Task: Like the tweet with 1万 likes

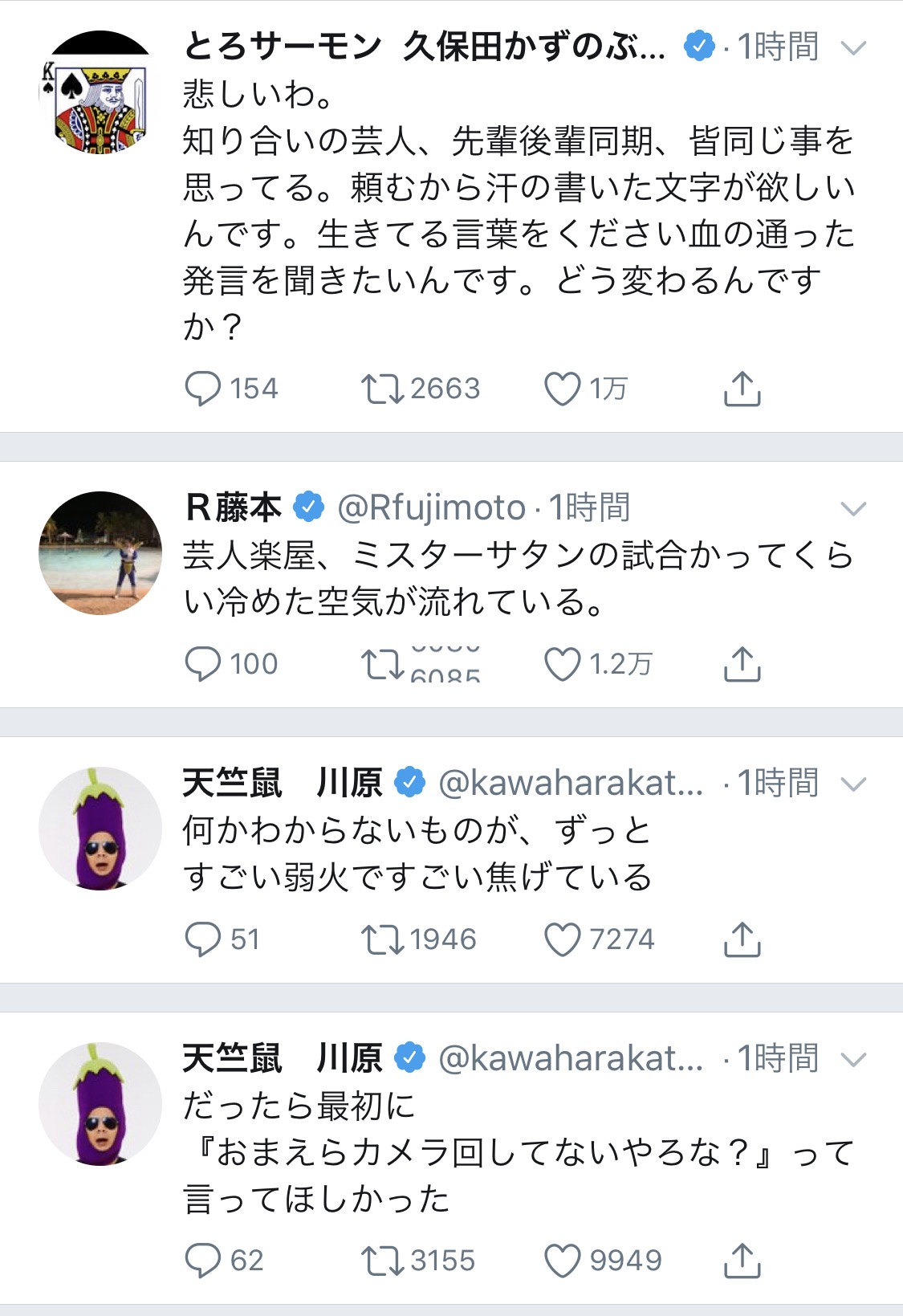Action: pyautogui.click(x=562, y=389)
